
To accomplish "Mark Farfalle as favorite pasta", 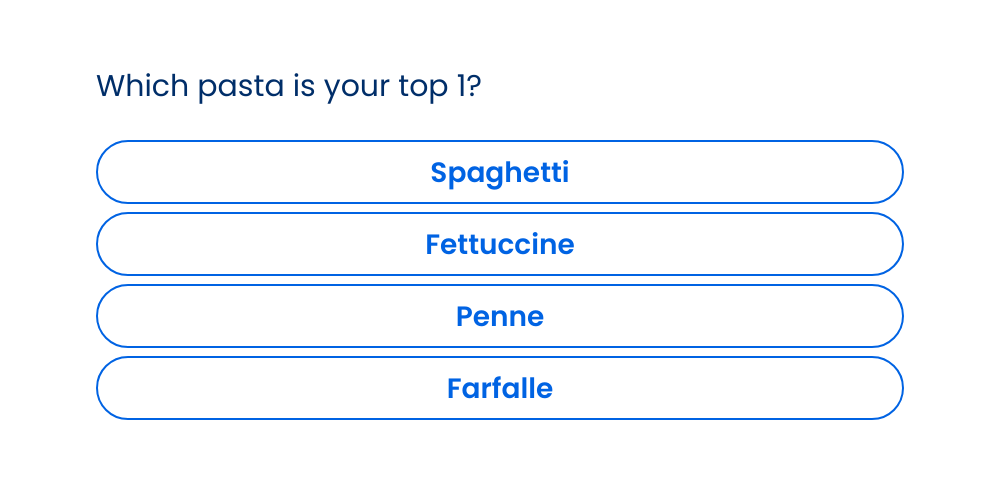I will pyautogui.click(x=500, y=388).
